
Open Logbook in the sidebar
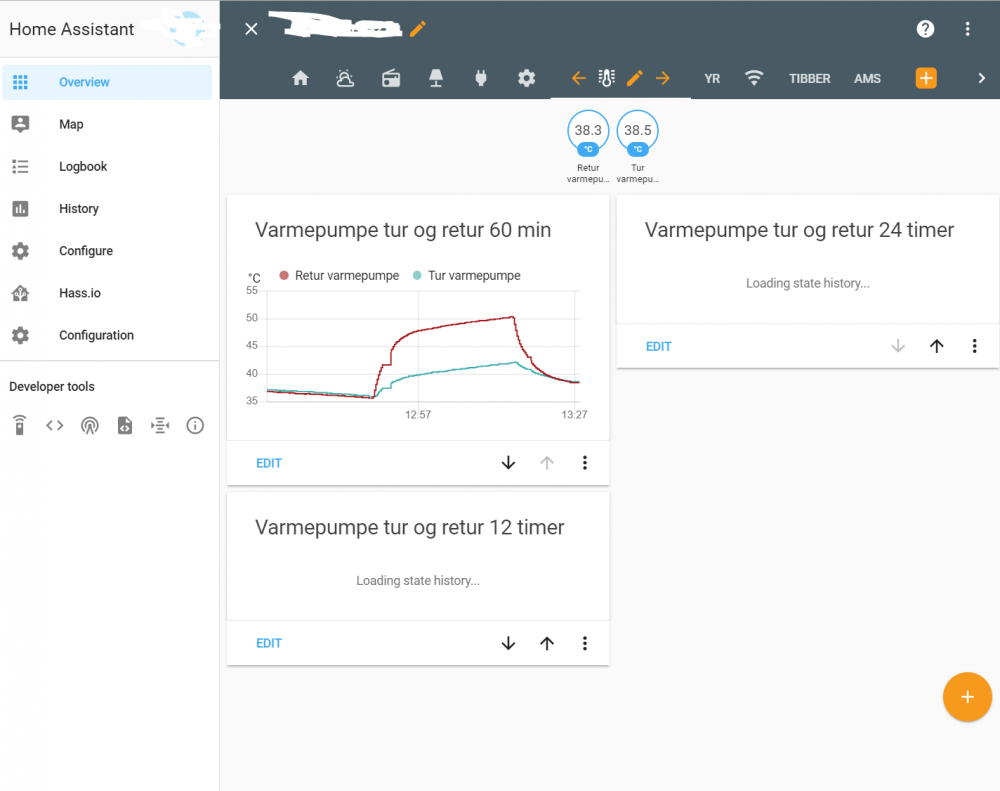[83, 167]
